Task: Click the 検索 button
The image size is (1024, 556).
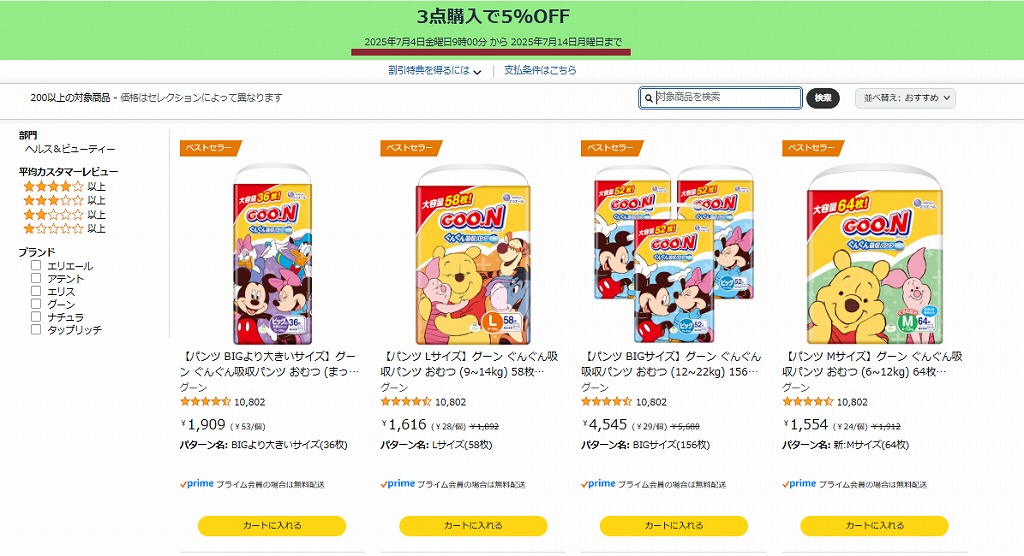Action: tap(823, 98)
